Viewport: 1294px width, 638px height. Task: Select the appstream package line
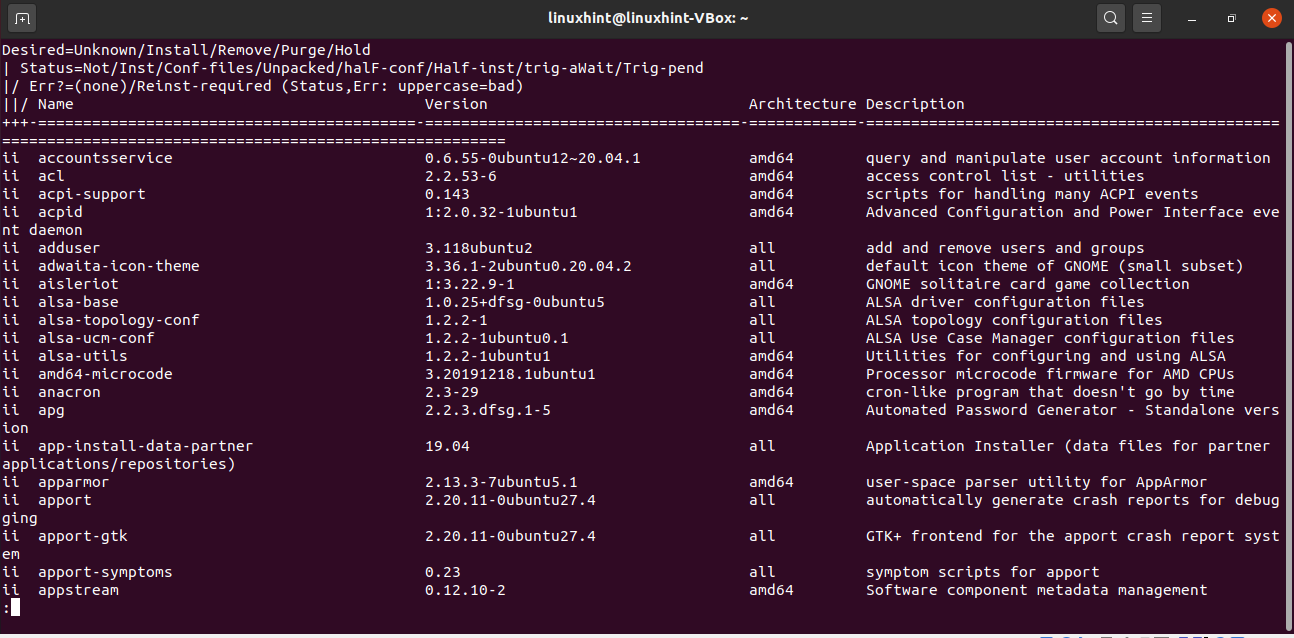click(x=78, y=589)
